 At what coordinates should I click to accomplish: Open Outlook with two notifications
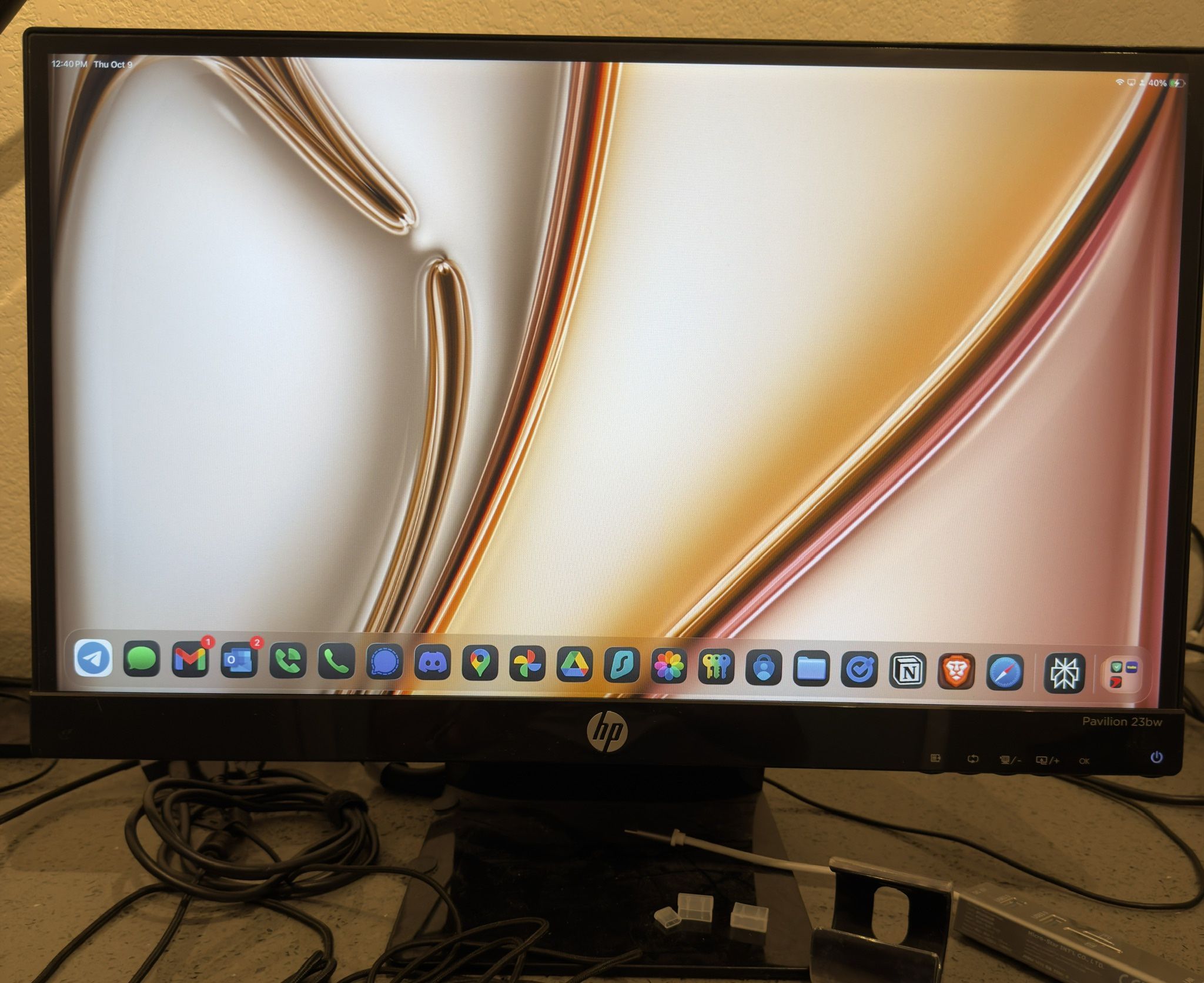239,661
